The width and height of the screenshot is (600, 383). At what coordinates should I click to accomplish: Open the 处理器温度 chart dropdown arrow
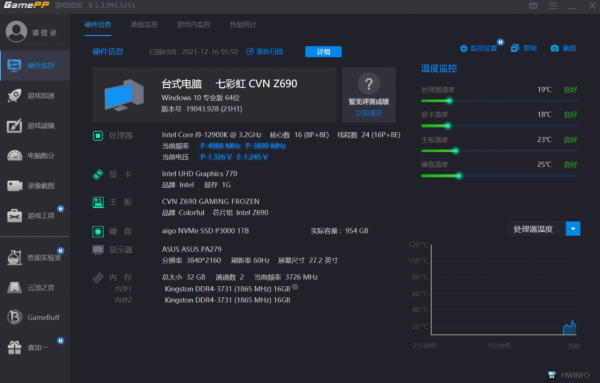(573, 229)
